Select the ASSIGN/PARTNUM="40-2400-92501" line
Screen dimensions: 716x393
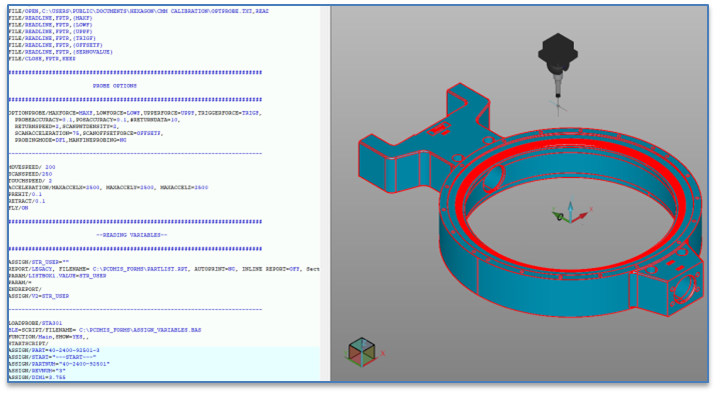click(59, 364)
